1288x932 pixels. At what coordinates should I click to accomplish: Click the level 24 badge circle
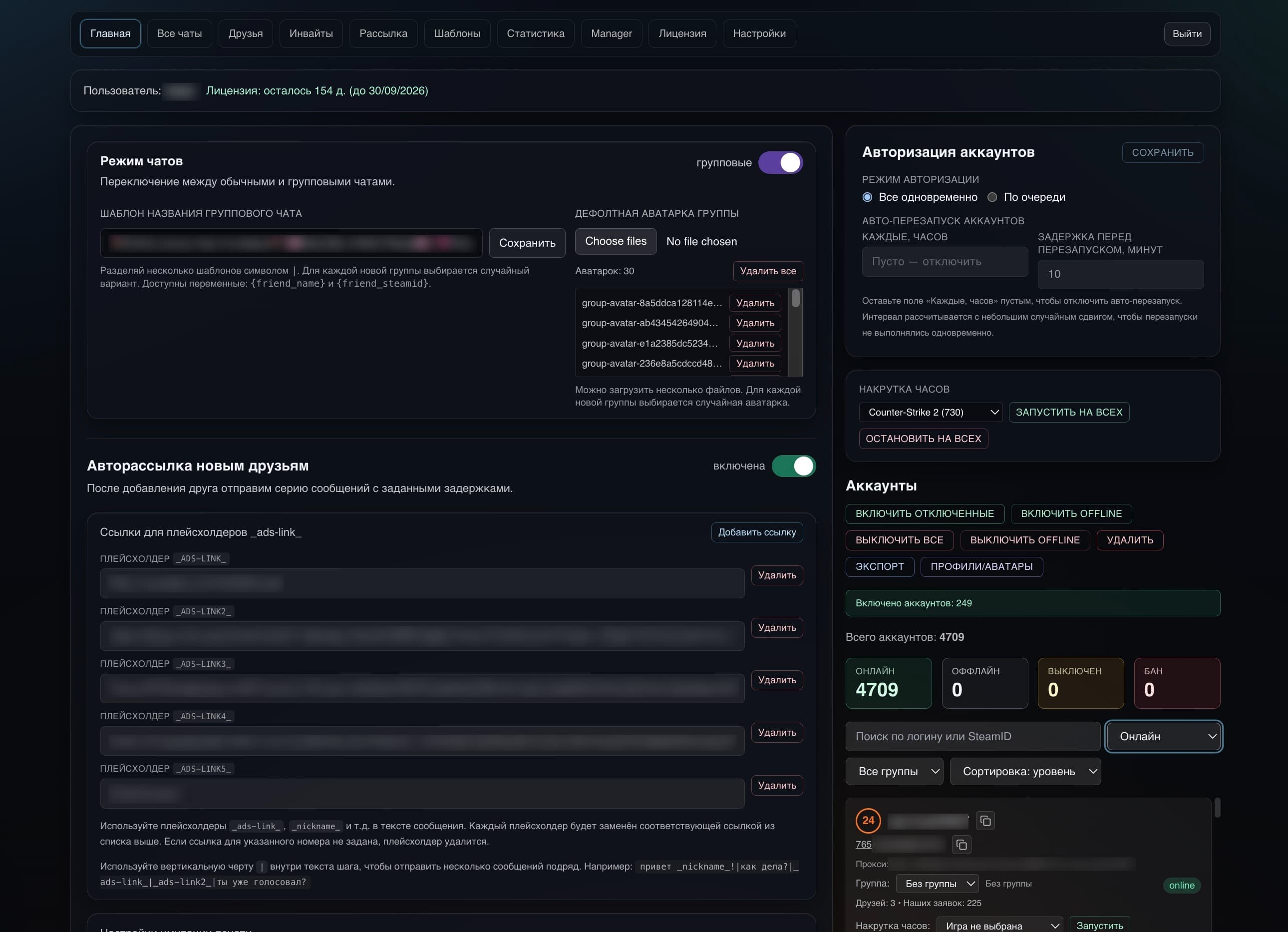(868, 820)
